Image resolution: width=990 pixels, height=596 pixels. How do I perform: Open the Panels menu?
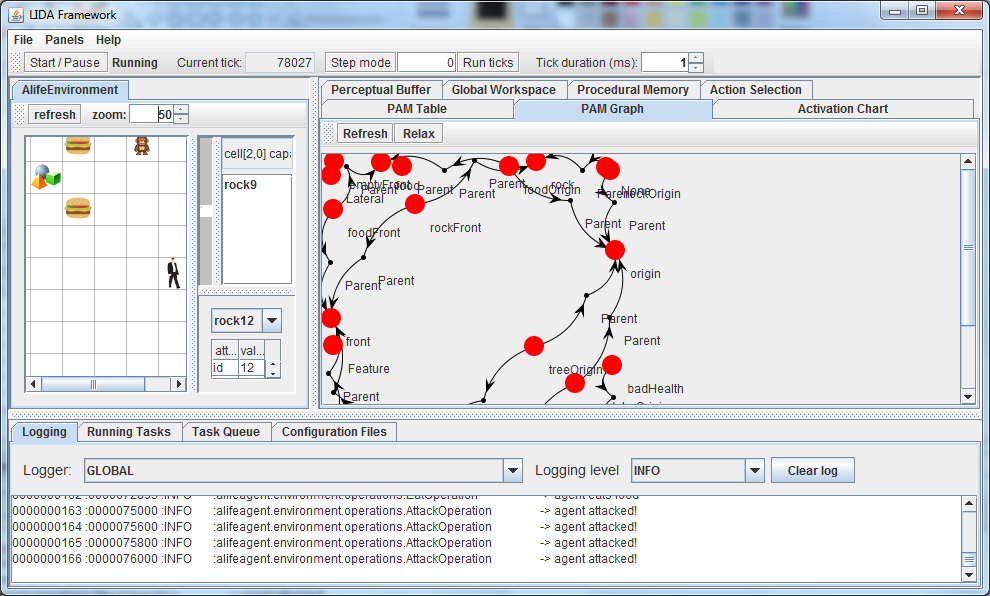(x=64, y=40)
